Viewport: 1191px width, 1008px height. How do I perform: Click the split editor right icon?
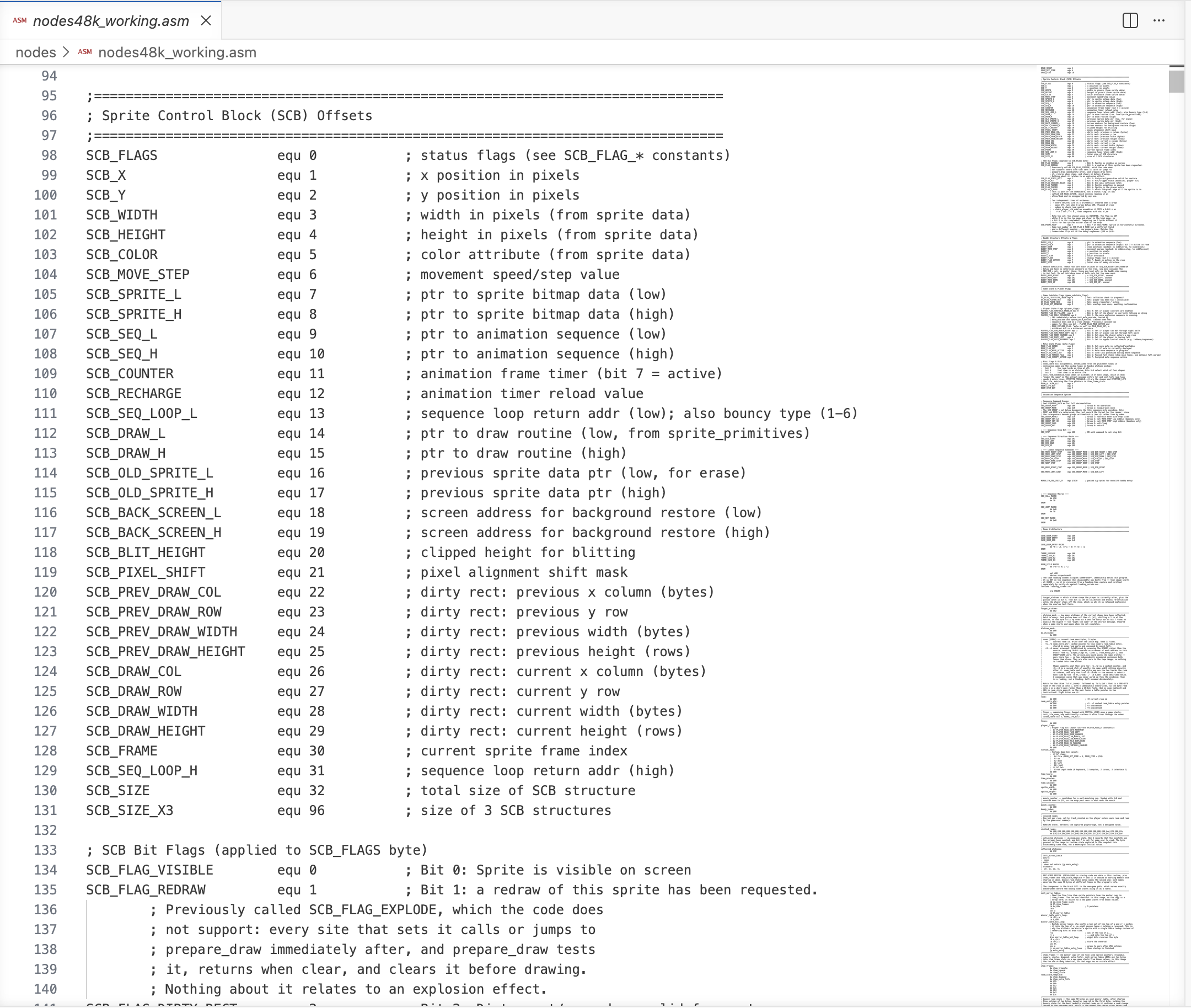pyautogui.click(x=1130, y=20)
